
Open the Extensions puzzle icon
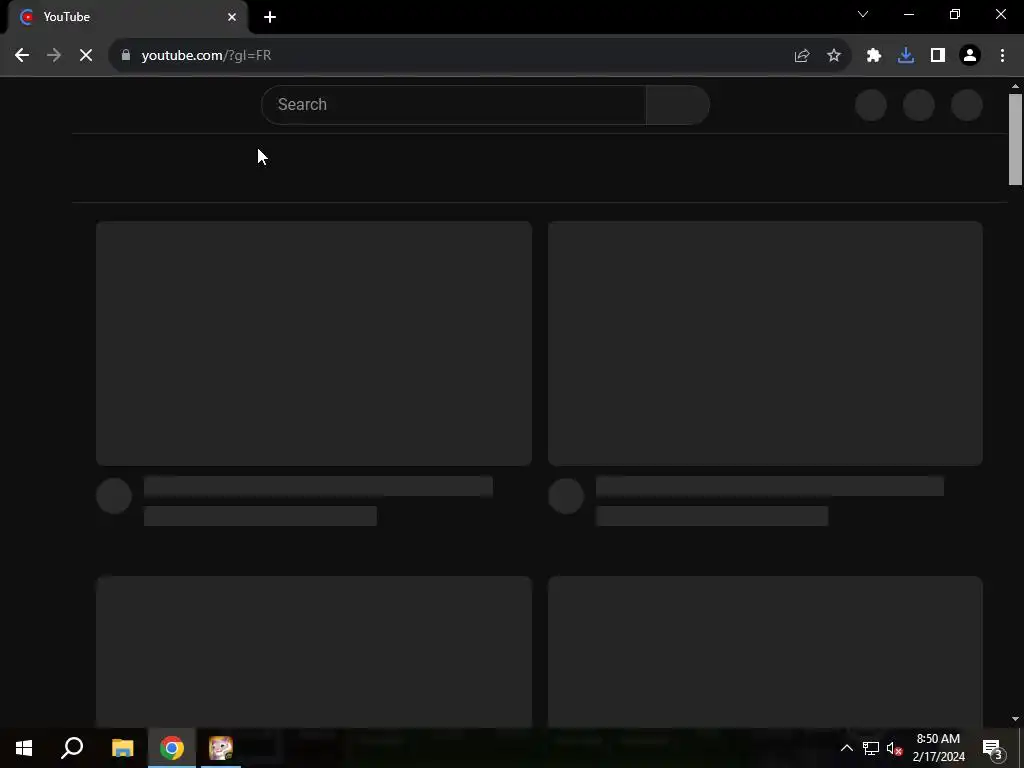click(874, 56)
